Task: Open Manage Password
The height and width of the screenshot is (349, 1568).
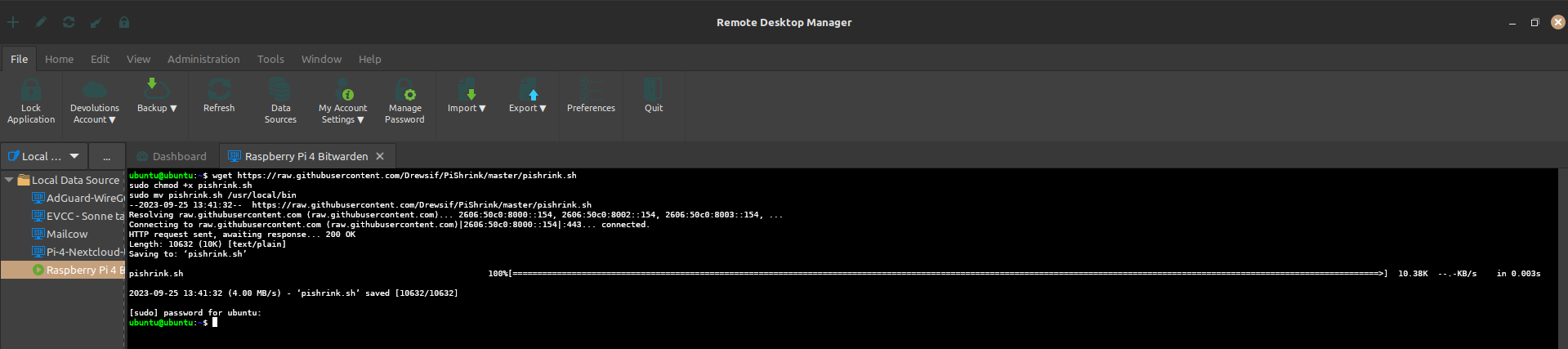Action: click(x=404, y=90)
